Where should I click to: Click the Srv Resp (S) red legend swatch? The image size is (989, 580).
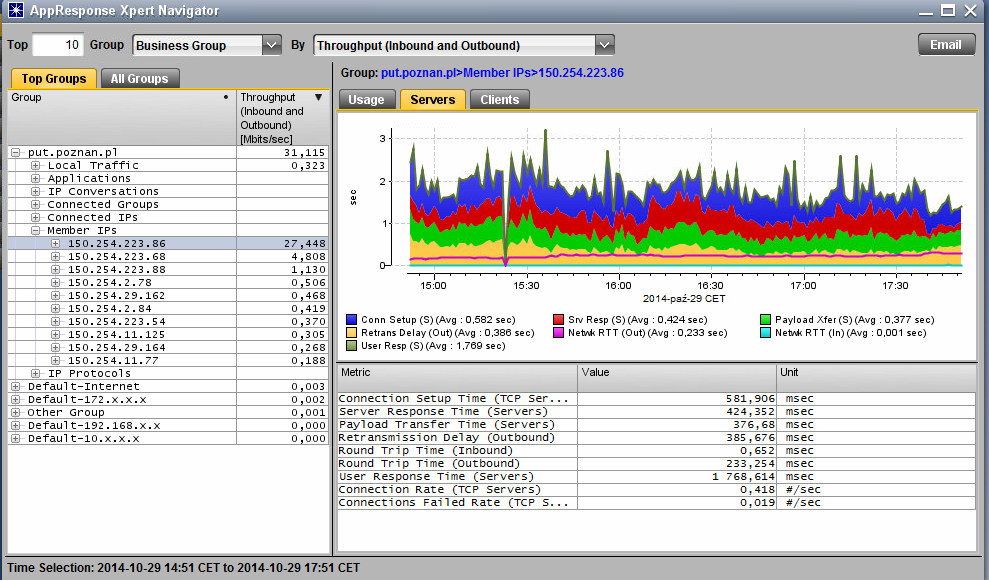(x=558, y=320)
